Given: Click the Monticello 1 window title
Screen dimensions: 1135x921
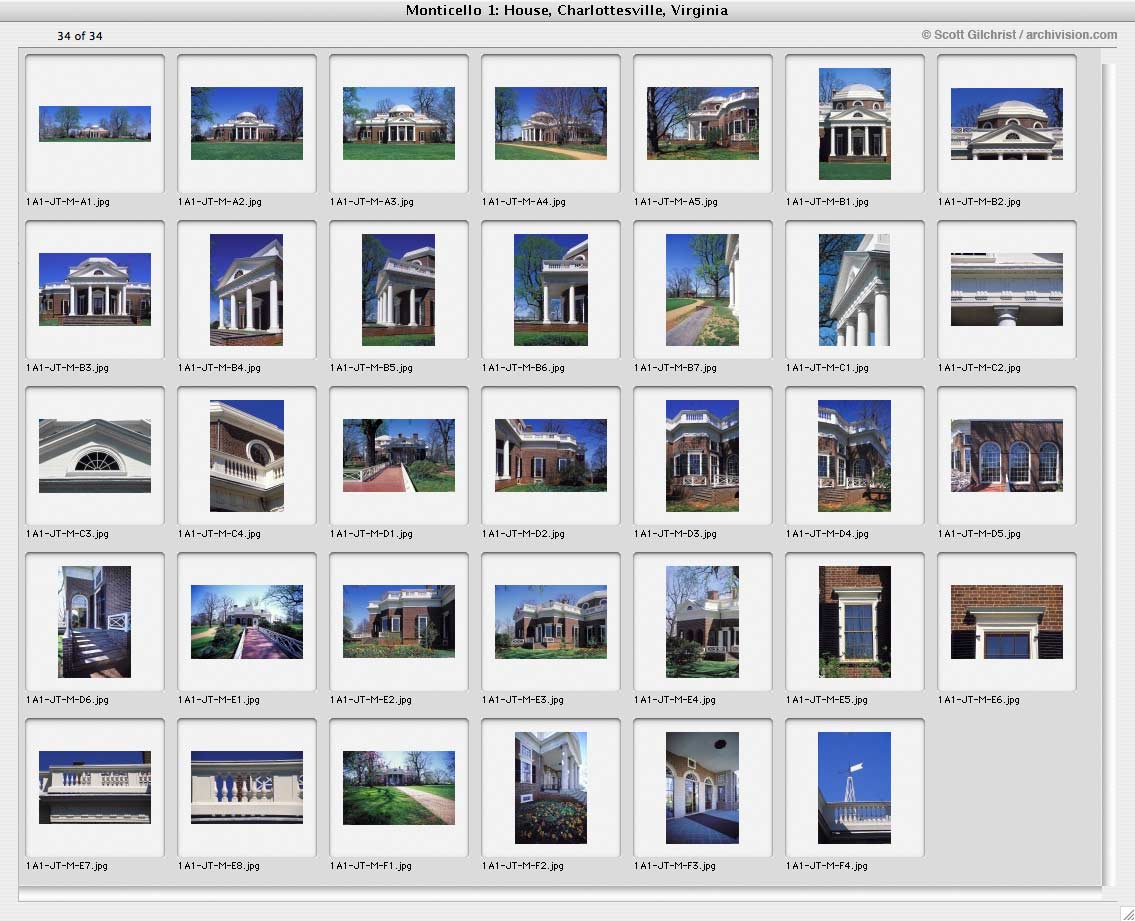Looking at the screenshot, I should [x=567, y=10].
